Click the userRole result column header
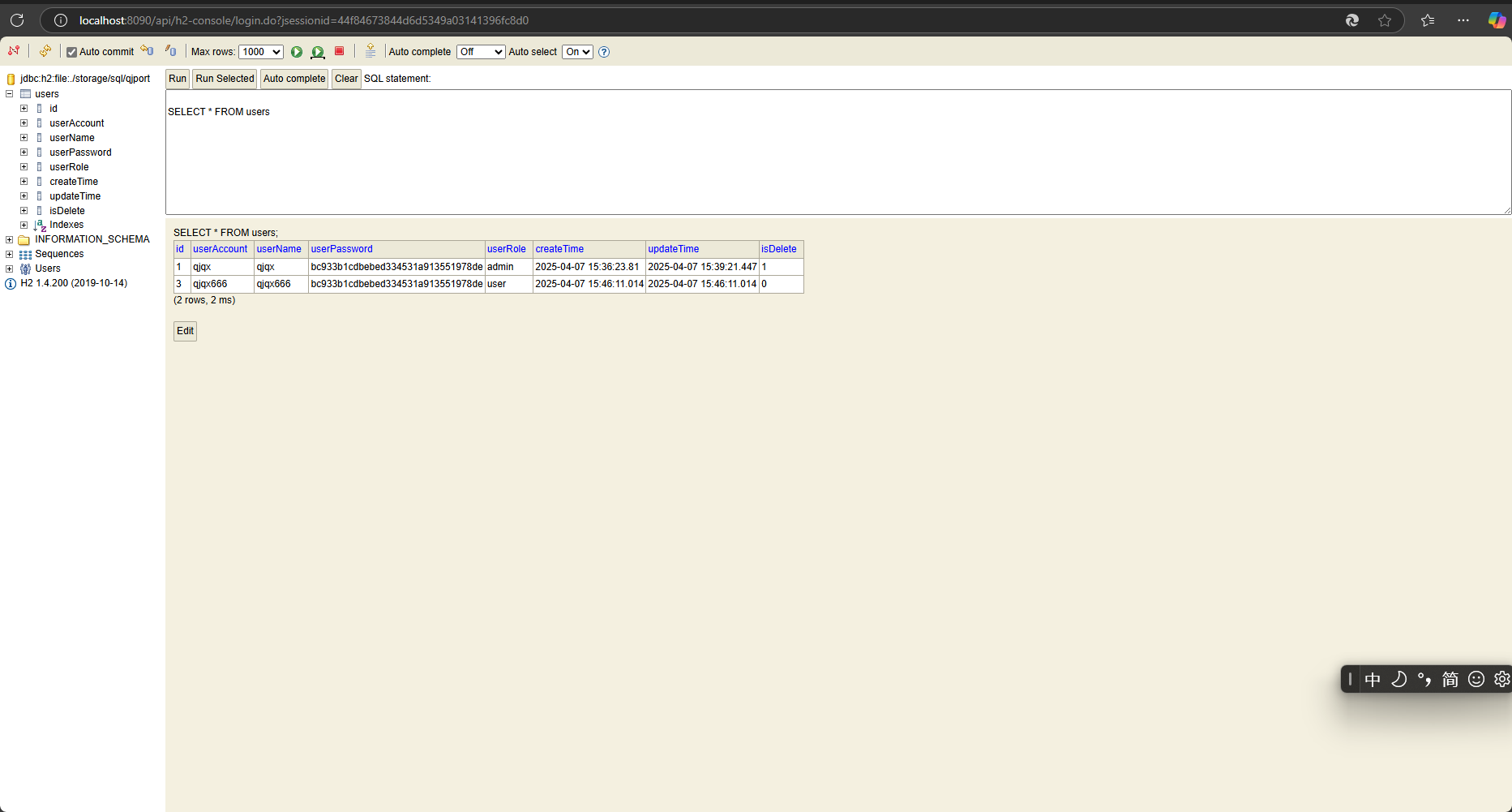This screenshot has height=812, width=1512. pyautogui.click(x=507, y=249)
